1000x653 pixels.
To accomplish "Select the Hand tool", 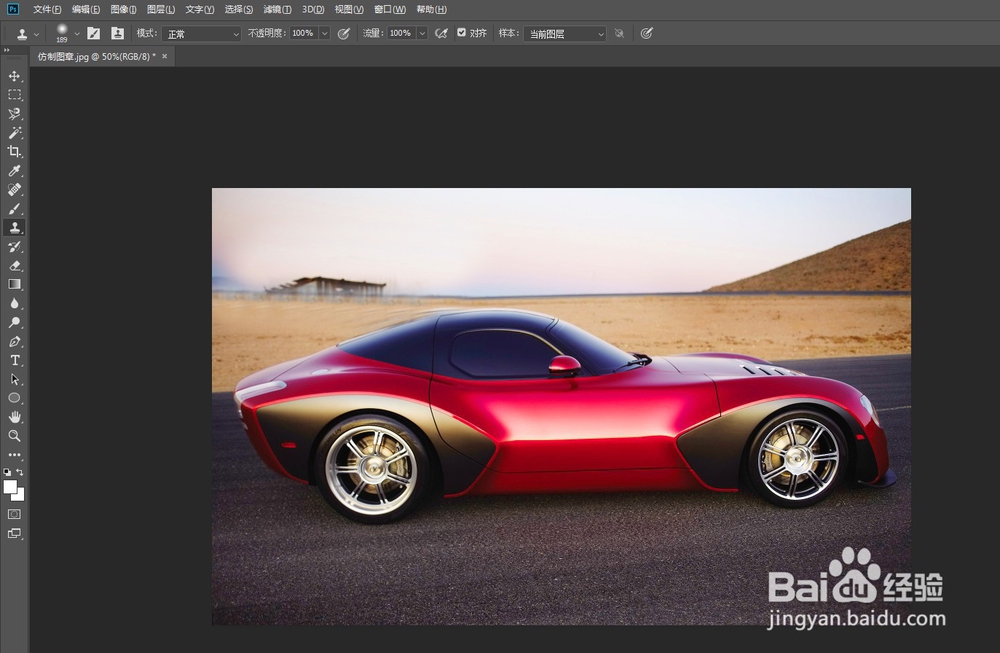I will pyautogui.click(x=15, y=417).
